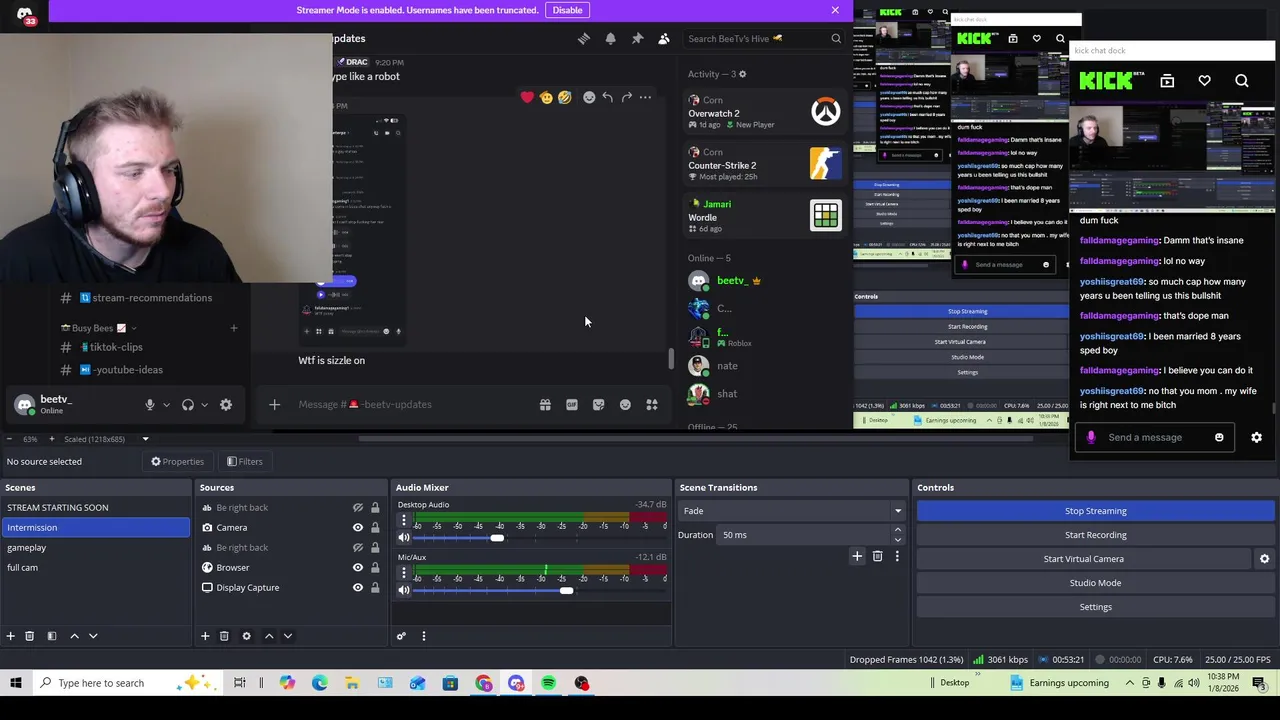Image resolution: width=1280 pixels, height=720 pixels.
Task: Open Studio Mode
Action: 1095,583
